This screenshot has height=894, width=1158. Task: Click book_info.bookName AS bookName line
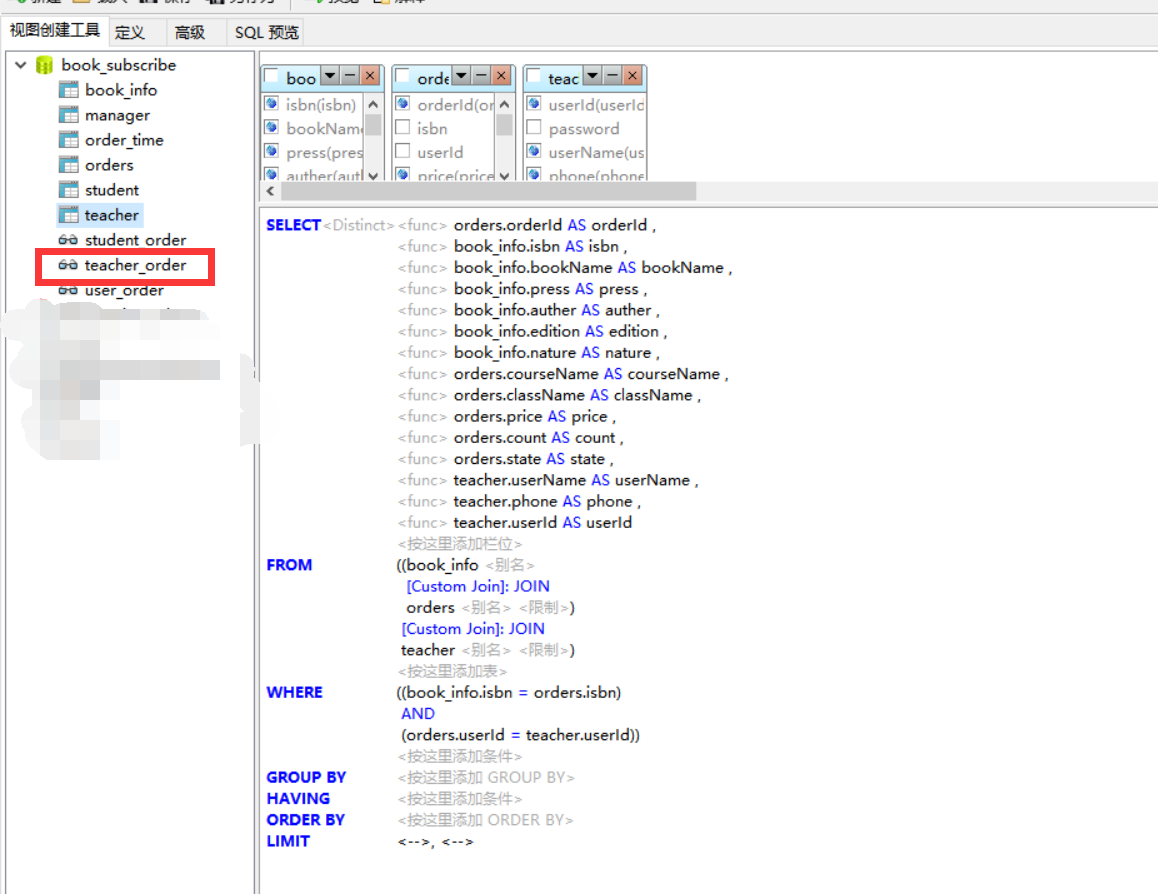click(589, 268)
